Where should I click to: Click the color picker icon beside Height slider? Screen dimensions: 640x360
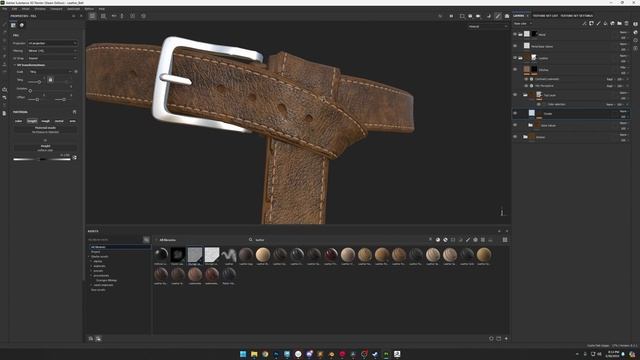tap(74, 157)
